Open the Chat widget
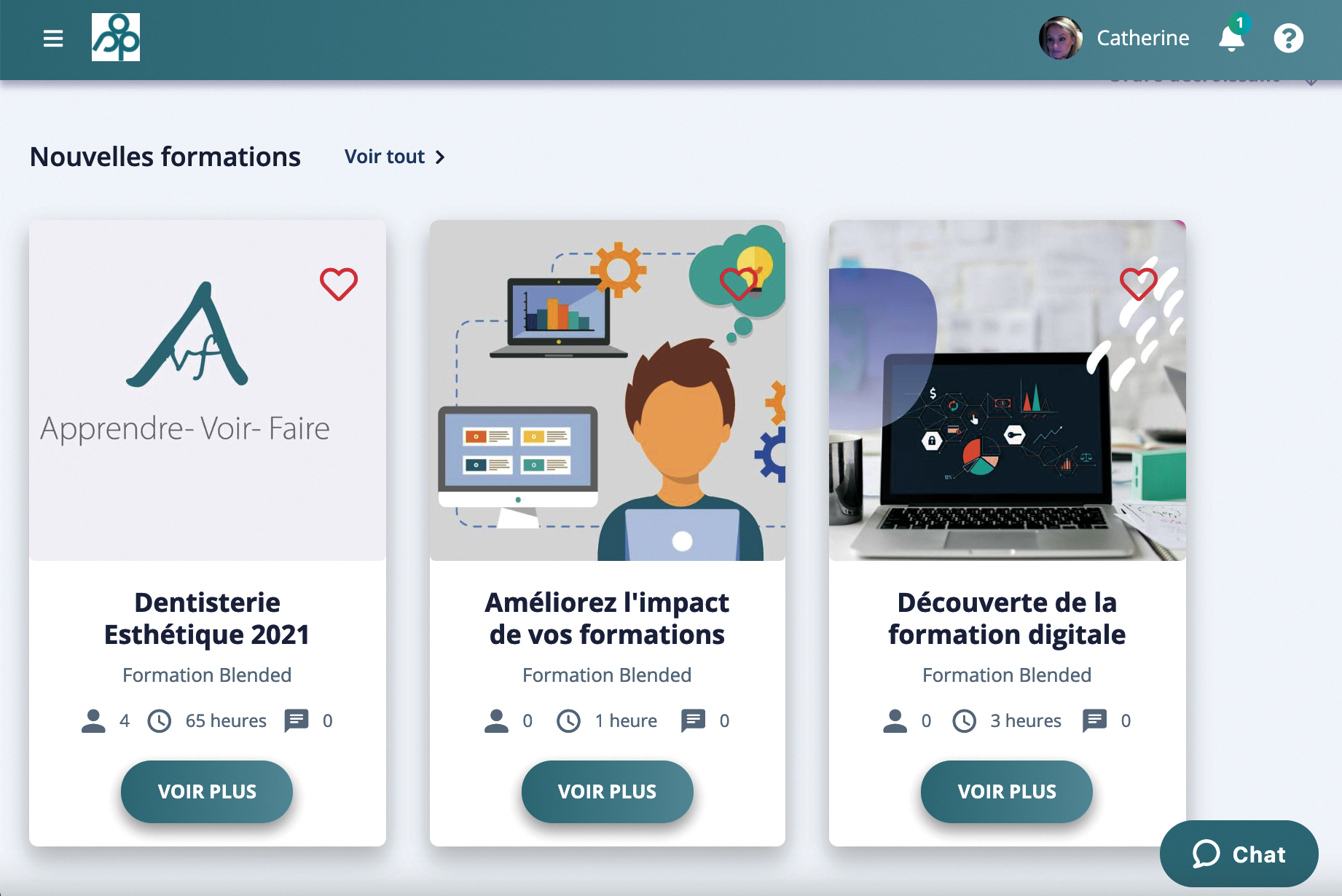This screenshot has height=896, width=1342. click(1239, 854)
